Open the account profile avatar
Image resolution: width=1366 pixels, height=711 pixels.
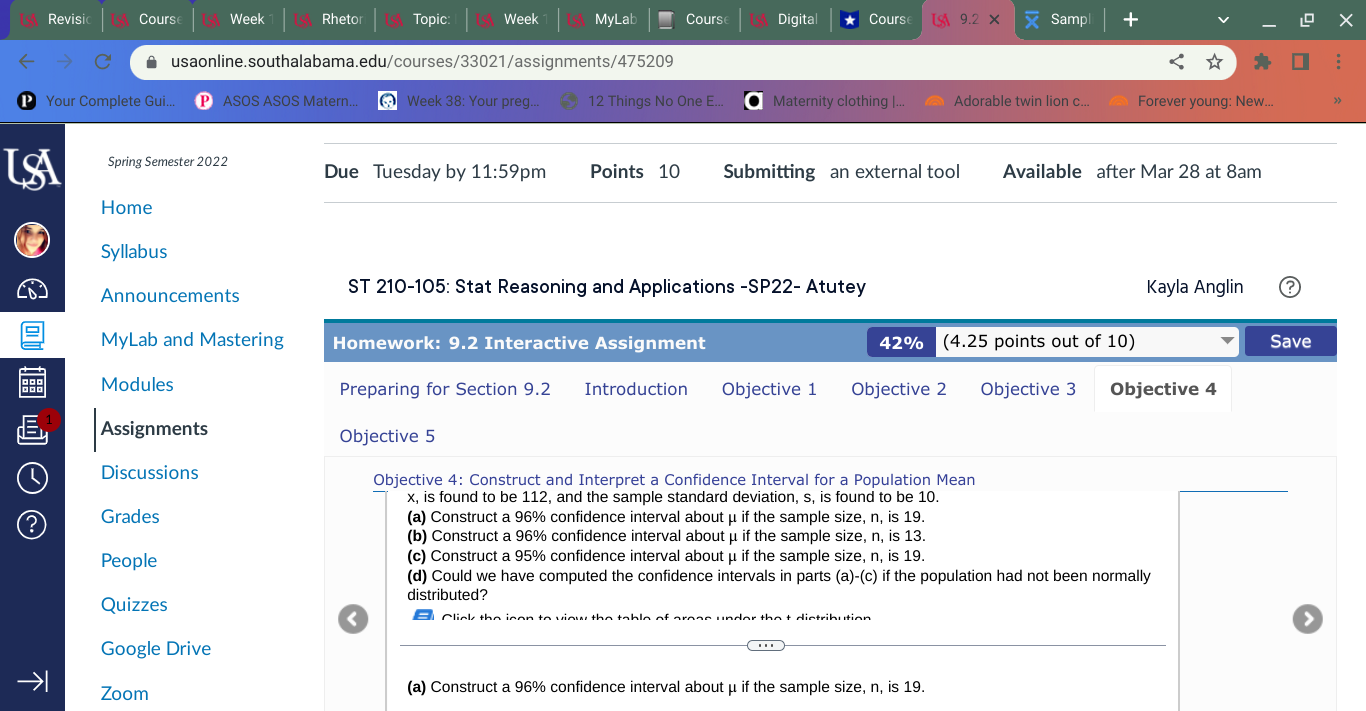[32, 240]
